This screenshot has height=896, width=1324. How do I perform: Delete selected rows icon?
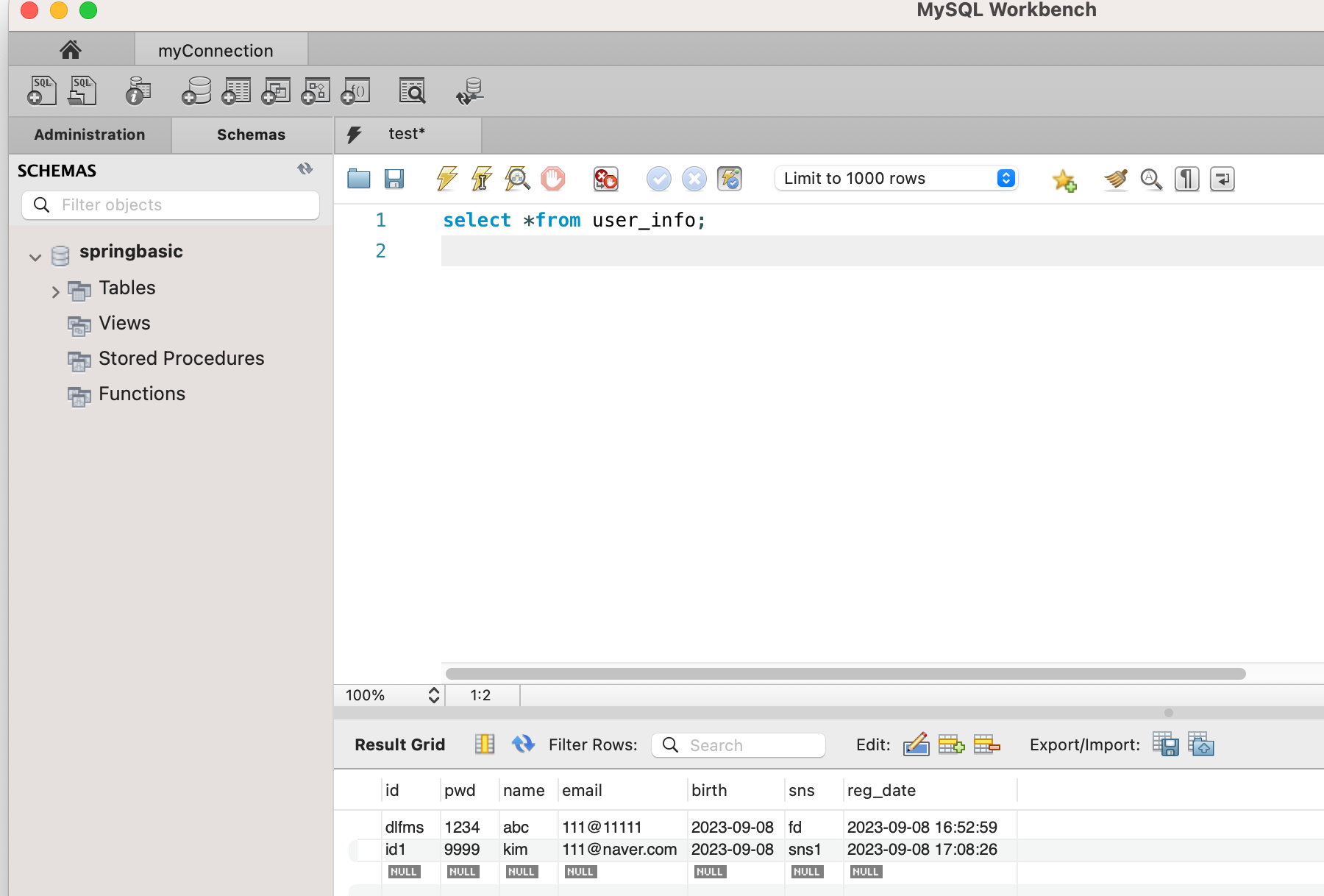coord(986,744)
